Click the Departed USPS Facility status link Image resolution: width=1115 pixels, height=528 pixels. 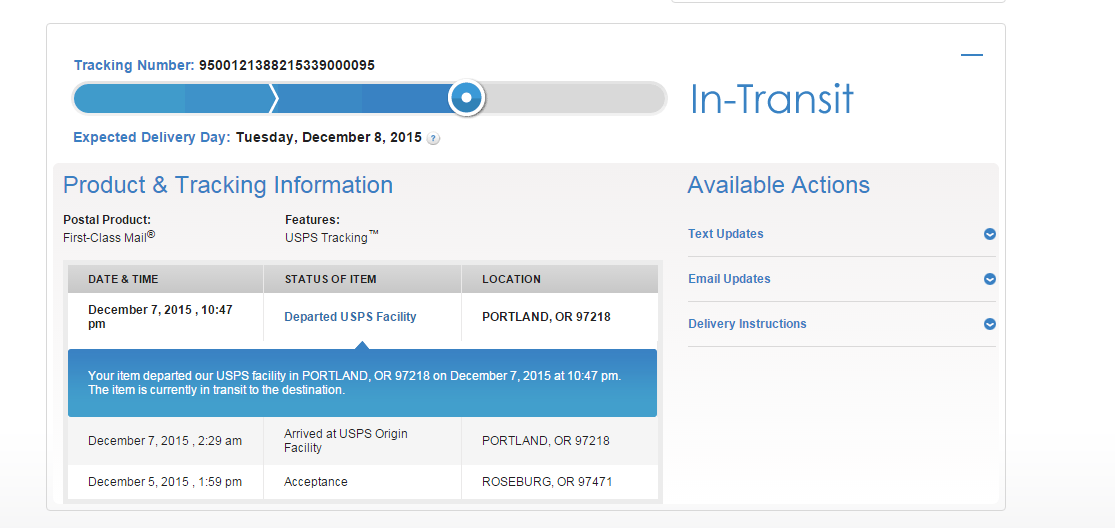click(350, 317)
